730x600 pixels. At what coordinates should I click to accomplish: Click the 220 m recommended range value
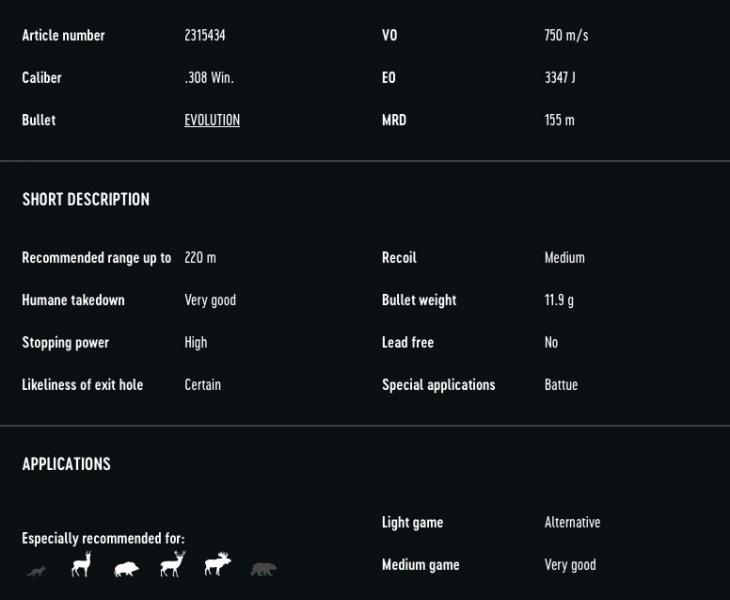click(x=200, y=258)
